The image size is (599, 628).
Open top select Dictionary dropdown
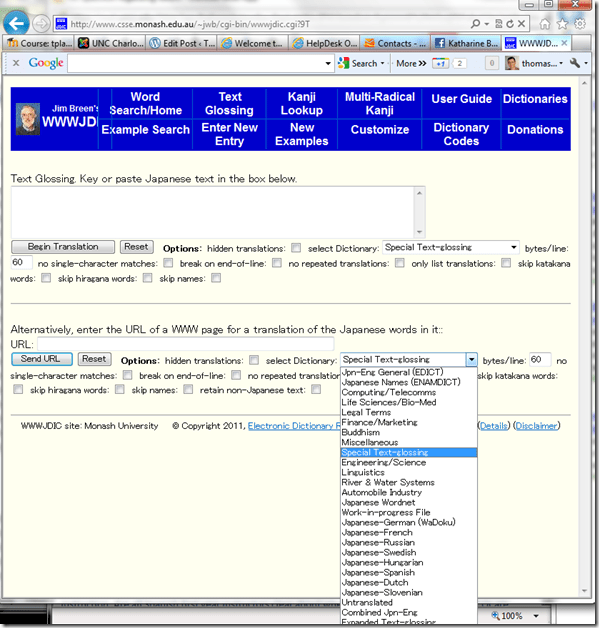click(x=451, y=248)
